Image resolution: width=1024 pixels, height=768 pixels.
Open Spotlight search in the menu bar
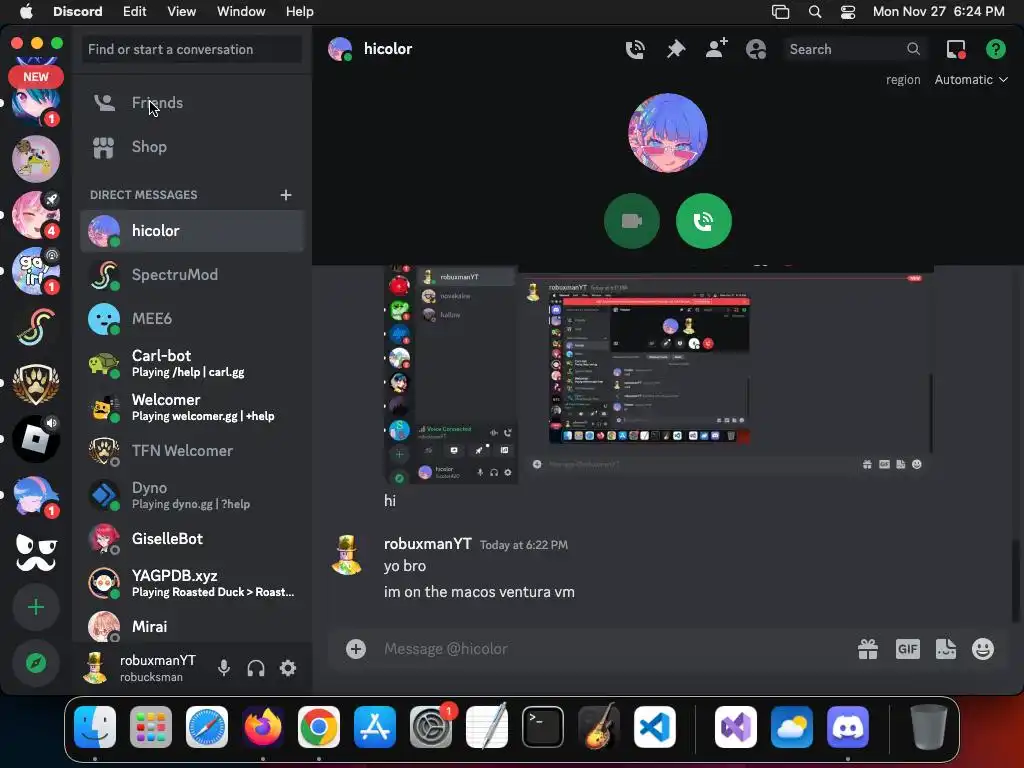coord(814,12)
